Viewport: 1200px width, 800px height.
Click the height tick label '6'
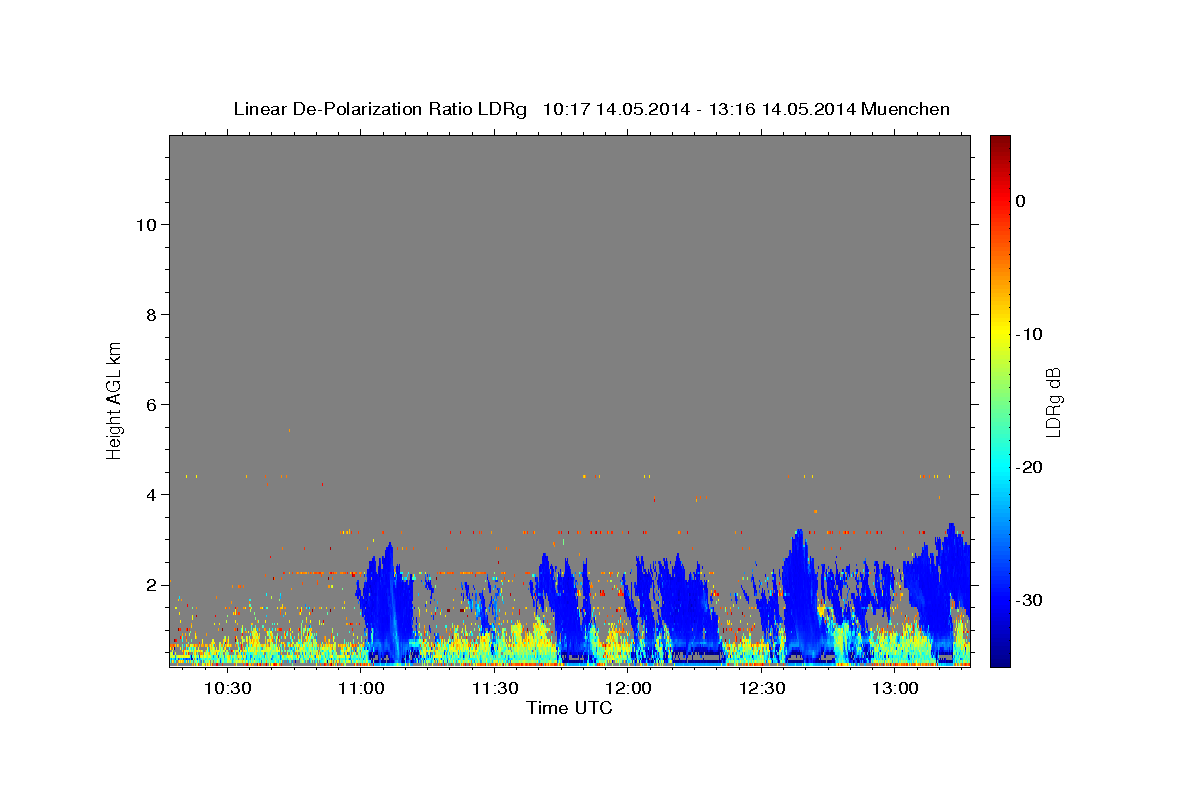[x=151, y=405]
